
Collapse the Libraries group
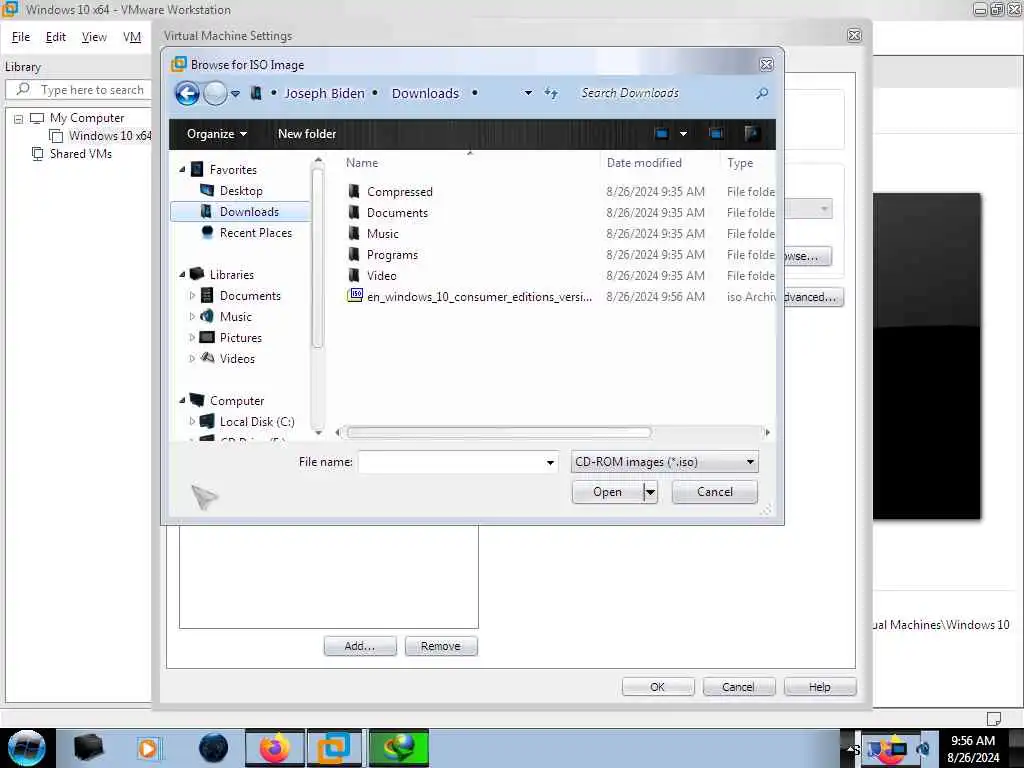(x=182, y=275)
